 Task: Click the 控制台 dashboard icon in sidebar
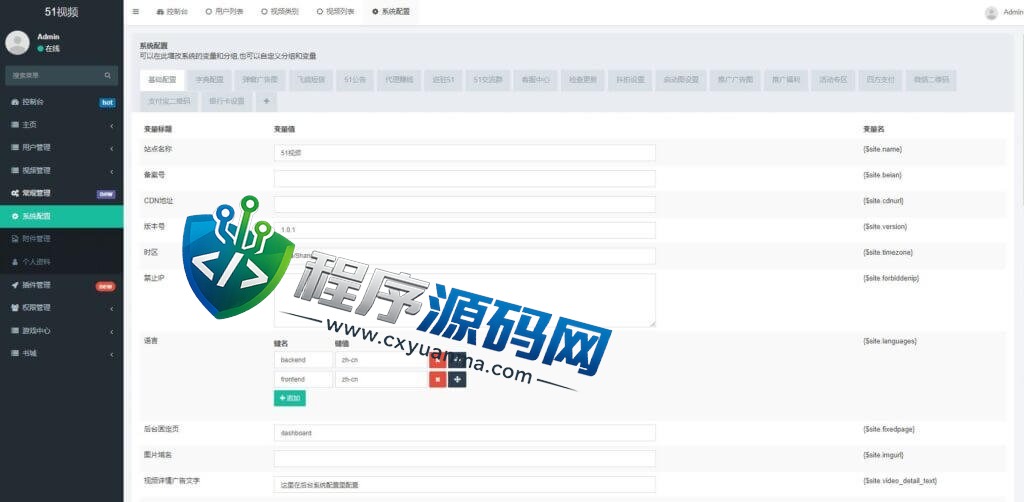click(15, 102)
